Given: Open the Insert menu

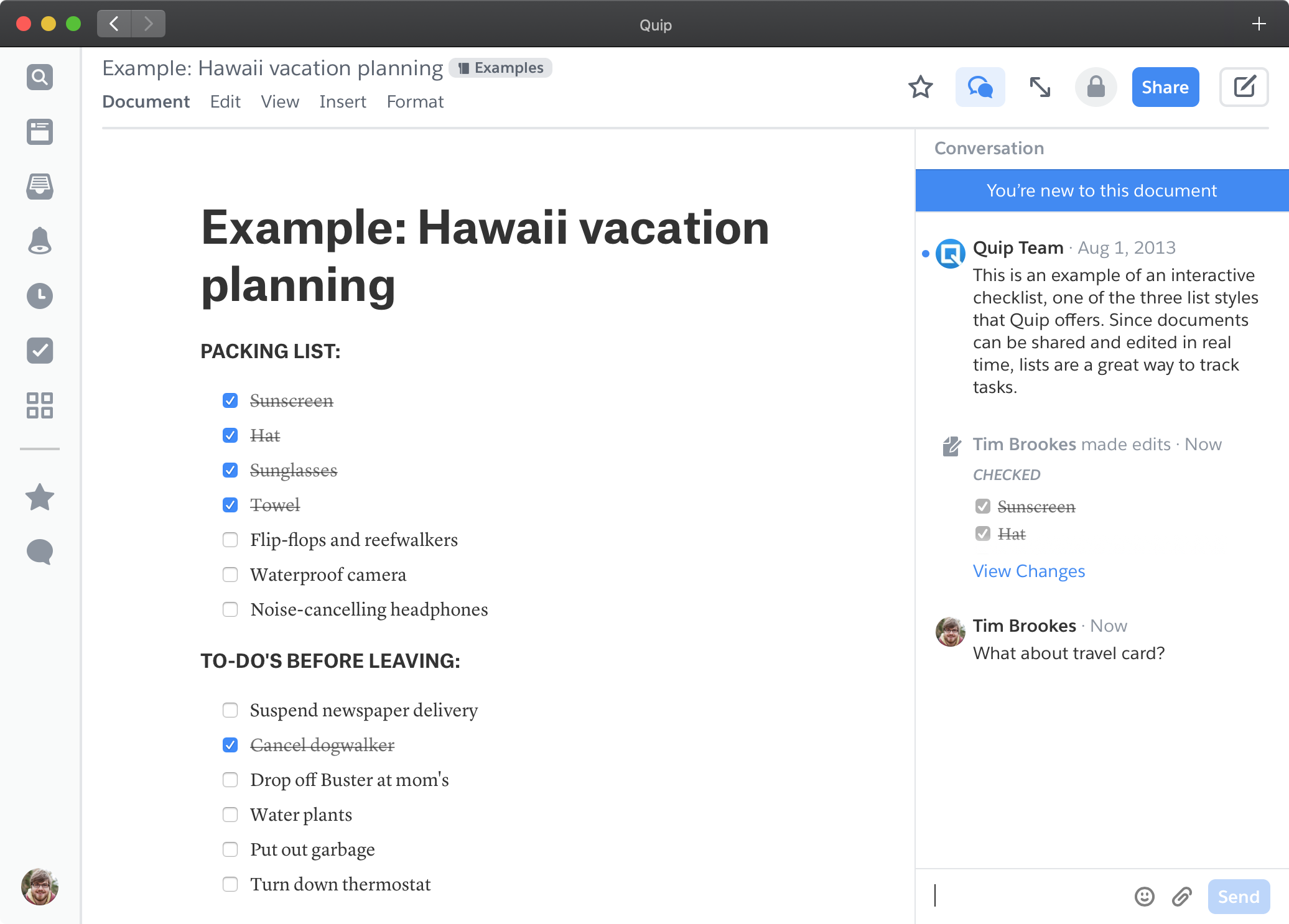Looking at the screenshot, I should (x=343, y=102).
